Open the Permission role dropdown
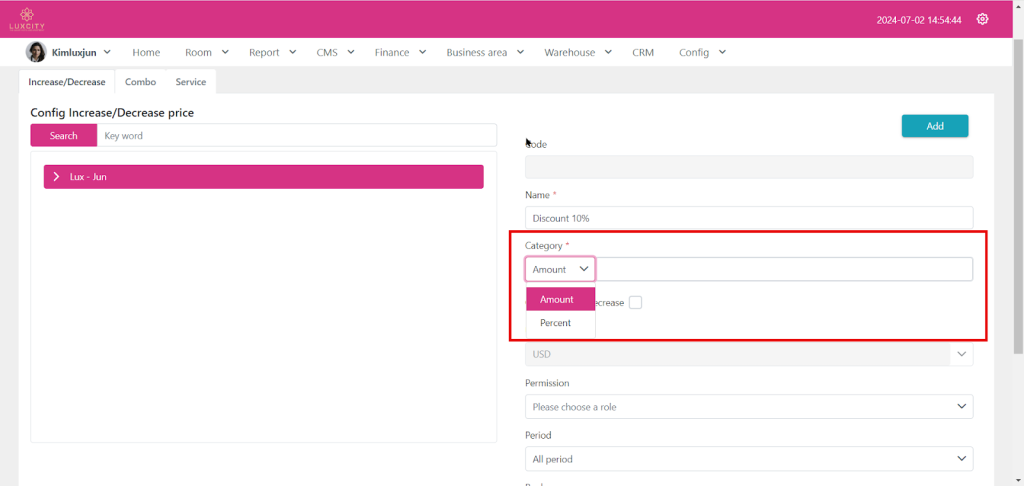 click(x=748, y=407)
